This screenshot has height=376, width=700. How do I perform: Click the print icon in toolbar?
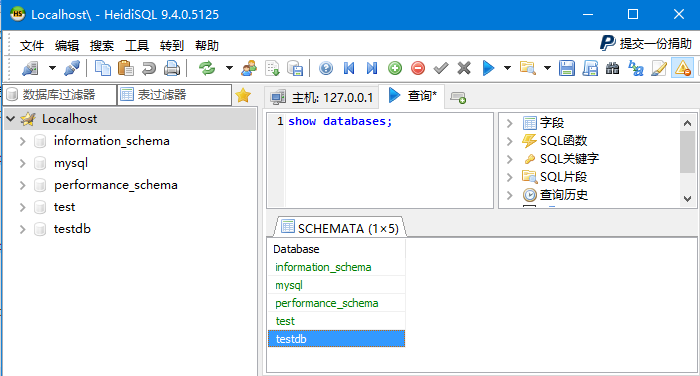click(172, 68)
